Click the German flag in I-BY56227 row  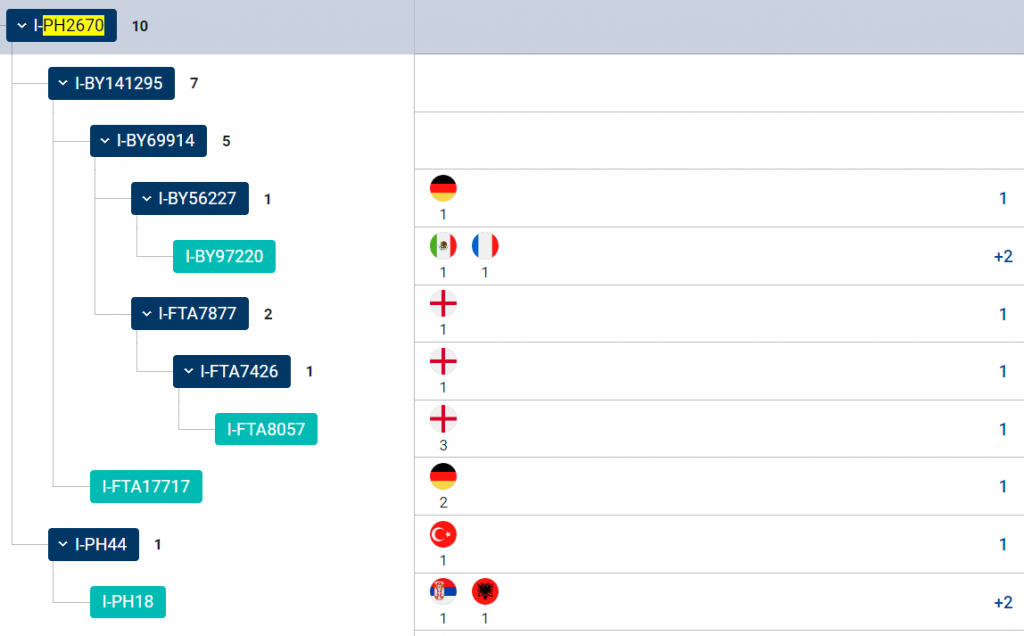pyautogui.click(x=443, y=188)
